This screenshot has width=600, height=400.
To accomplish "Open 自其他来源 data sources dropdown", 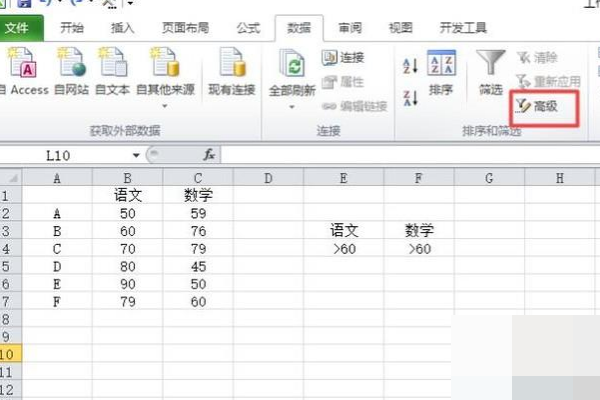I will (165, 77).
